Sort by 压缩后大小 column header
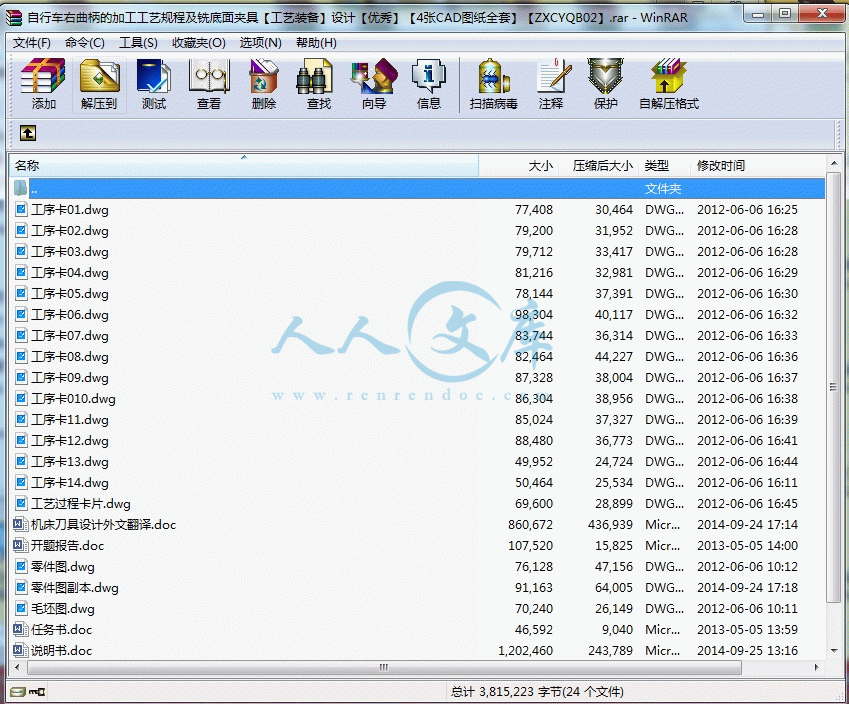 [599, 166]
